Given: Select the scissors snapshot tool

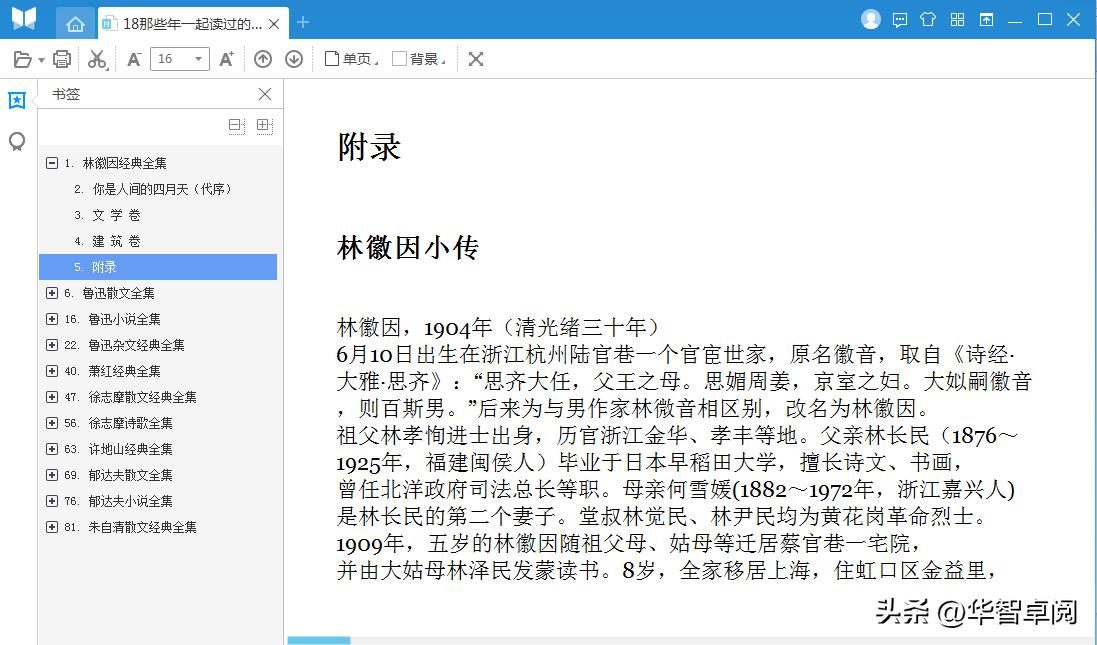Looking at the screenshot, I should (97, 59).
